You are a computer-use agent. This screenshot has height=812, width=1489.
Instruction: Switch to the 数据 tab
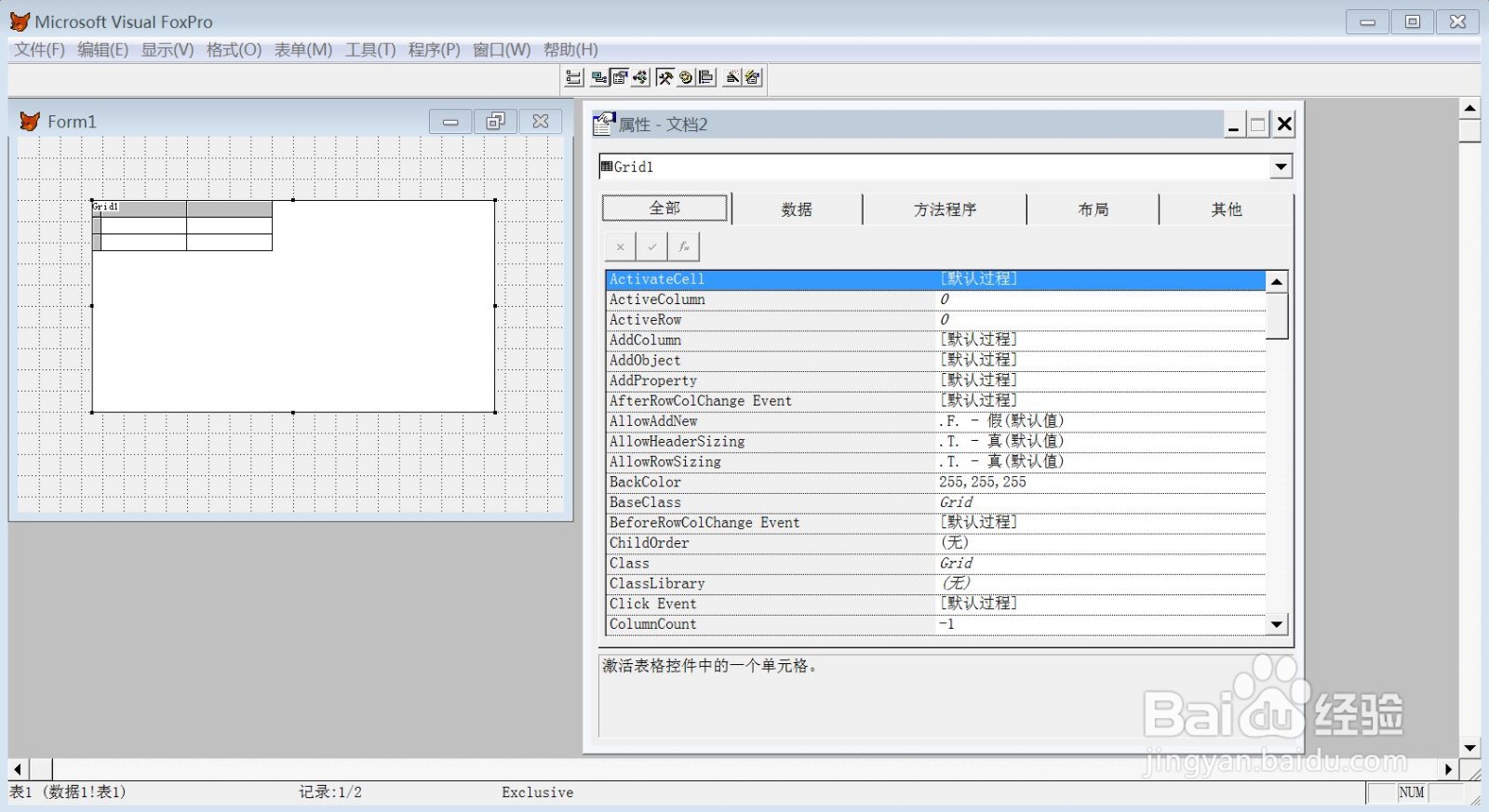[797, 209]
